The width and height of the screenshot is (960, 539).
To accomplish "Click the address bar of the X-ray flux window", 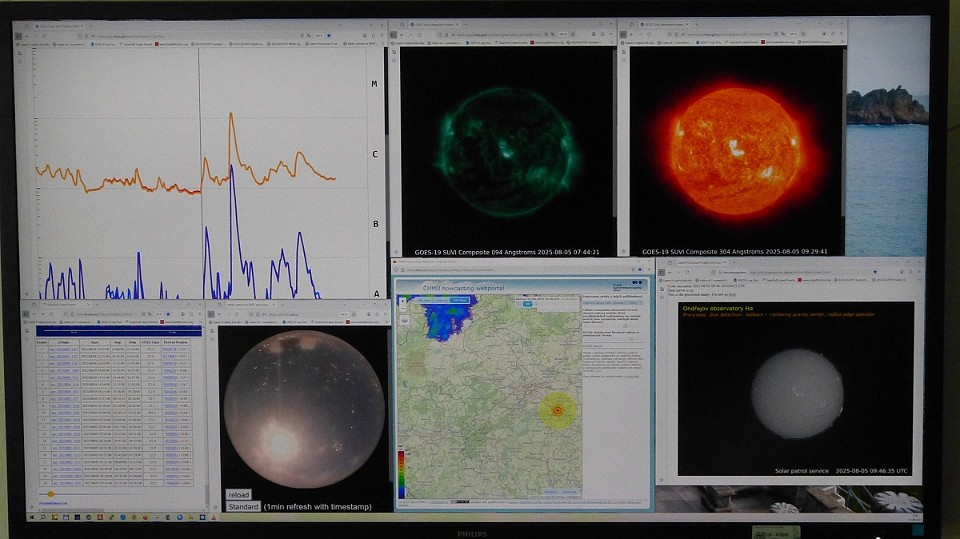I will pos(130,35).
